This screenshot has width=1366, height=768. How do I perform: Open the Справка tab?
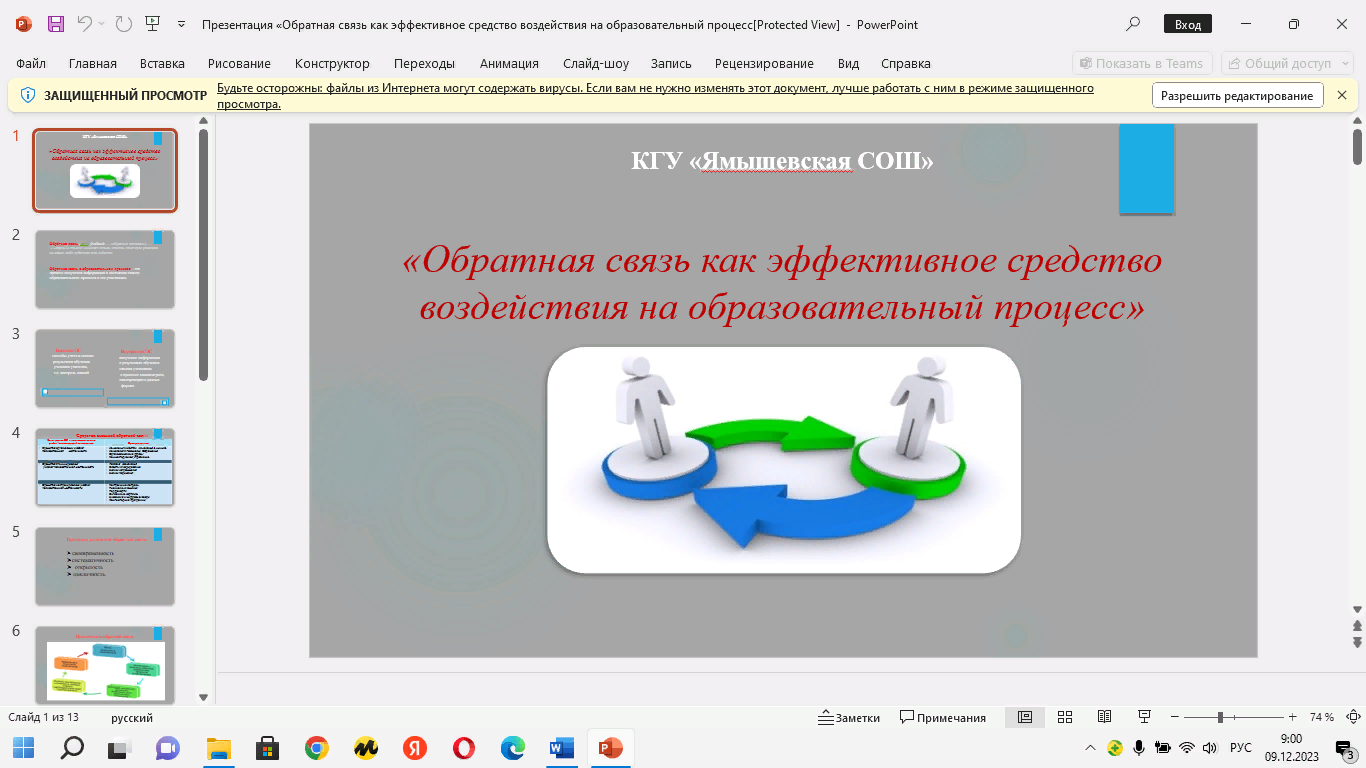coord(906,63)
